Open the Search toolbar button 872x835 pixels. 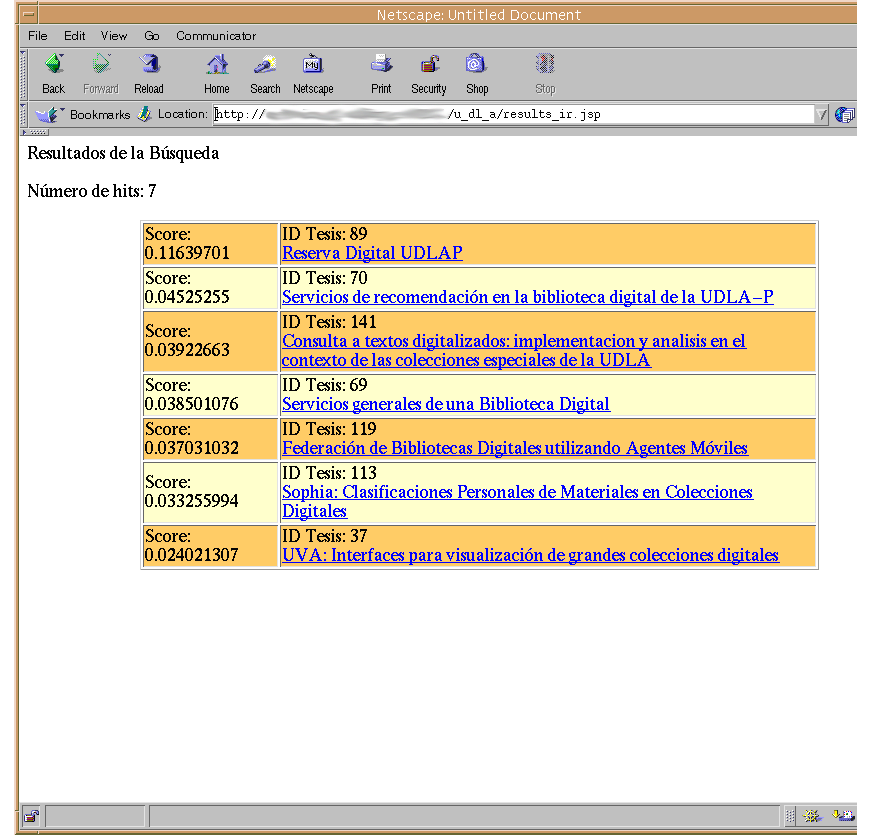click(265, 73)
